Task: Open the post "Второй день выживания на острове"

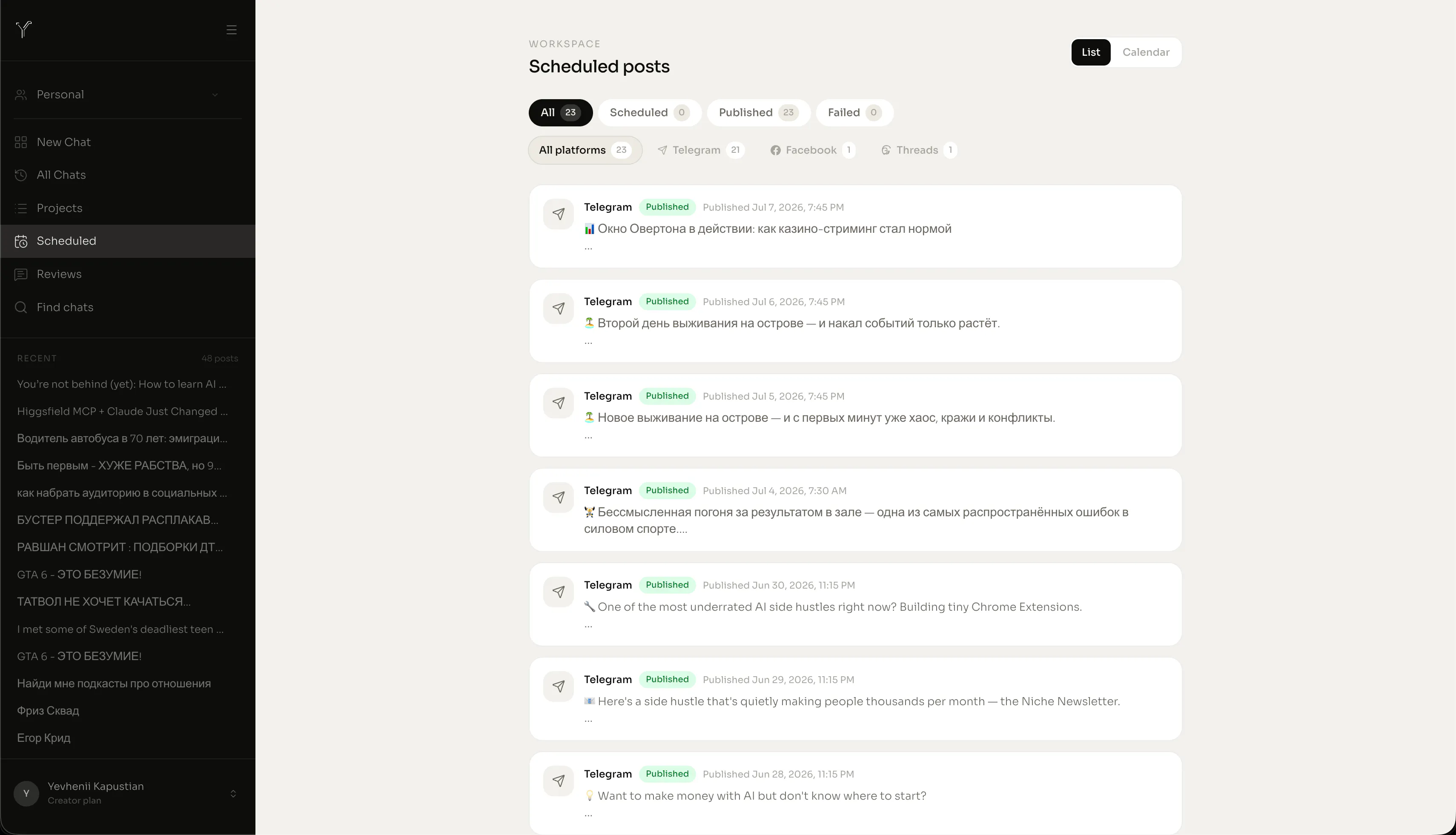Action: 855,321
